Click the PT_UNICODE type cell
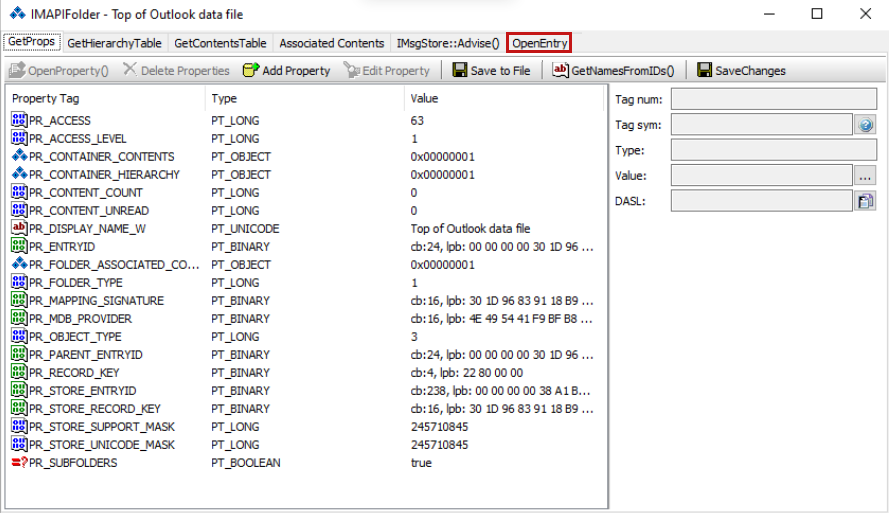The image size is (889, 513). tap(245, 229)
